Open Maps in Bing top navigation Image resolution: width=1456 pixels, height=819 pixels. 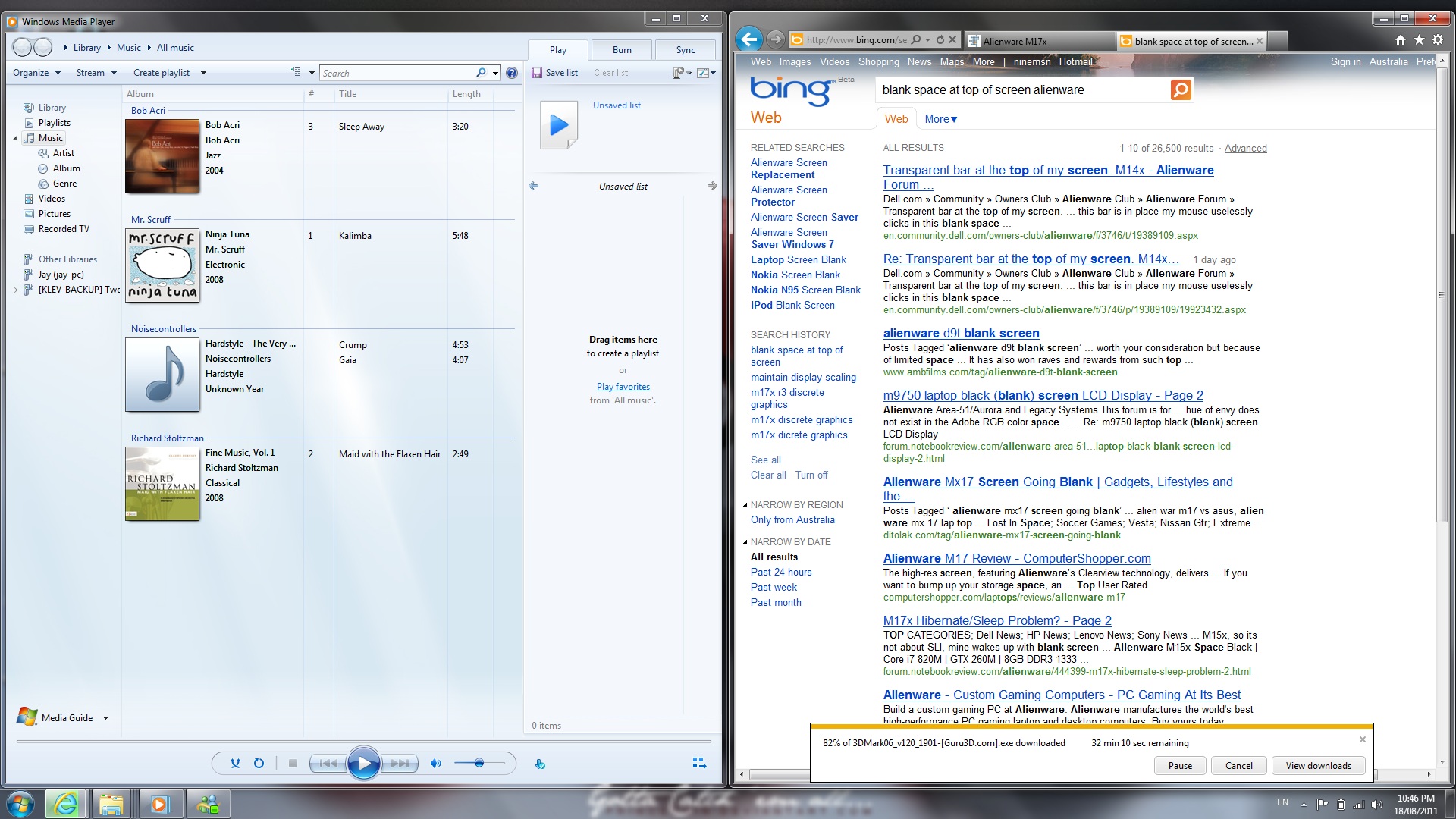coord(952,62)
